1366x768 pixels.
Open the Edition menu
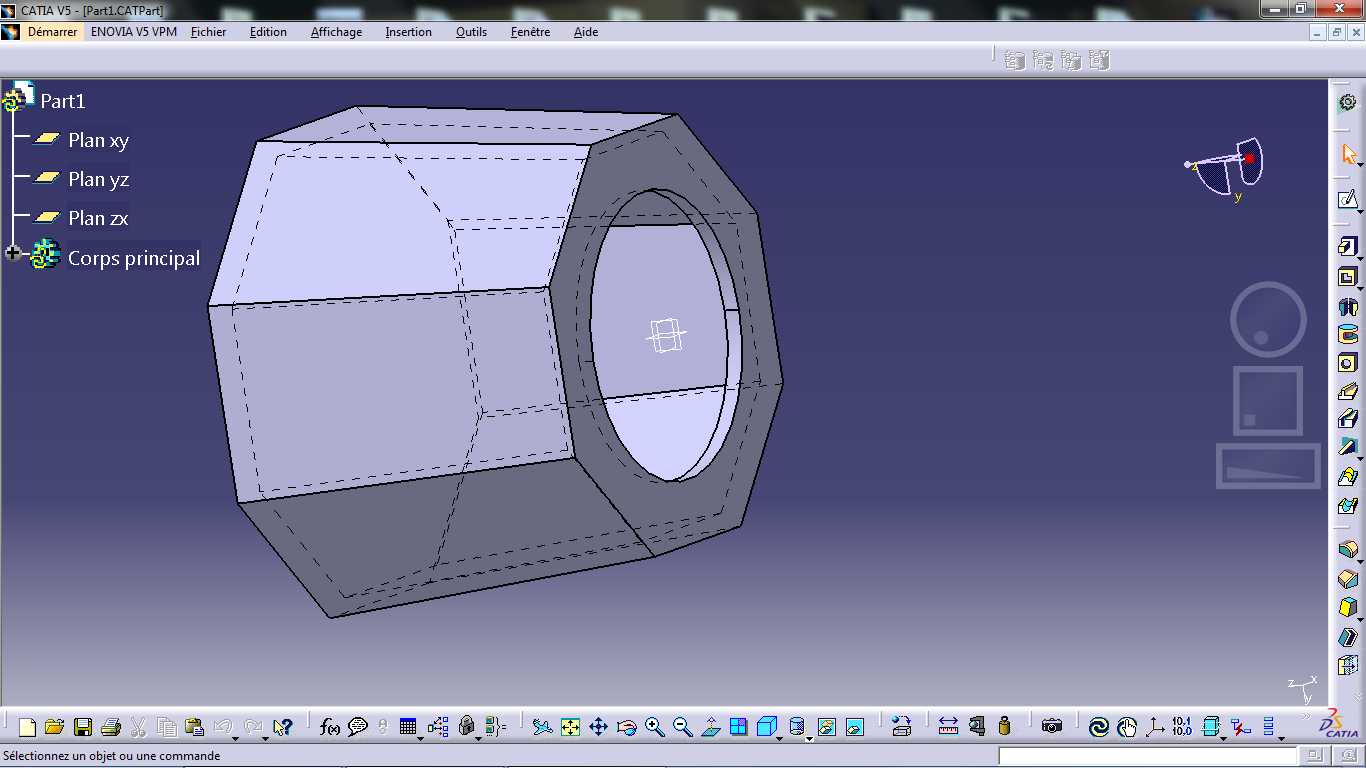click(268, 32)
